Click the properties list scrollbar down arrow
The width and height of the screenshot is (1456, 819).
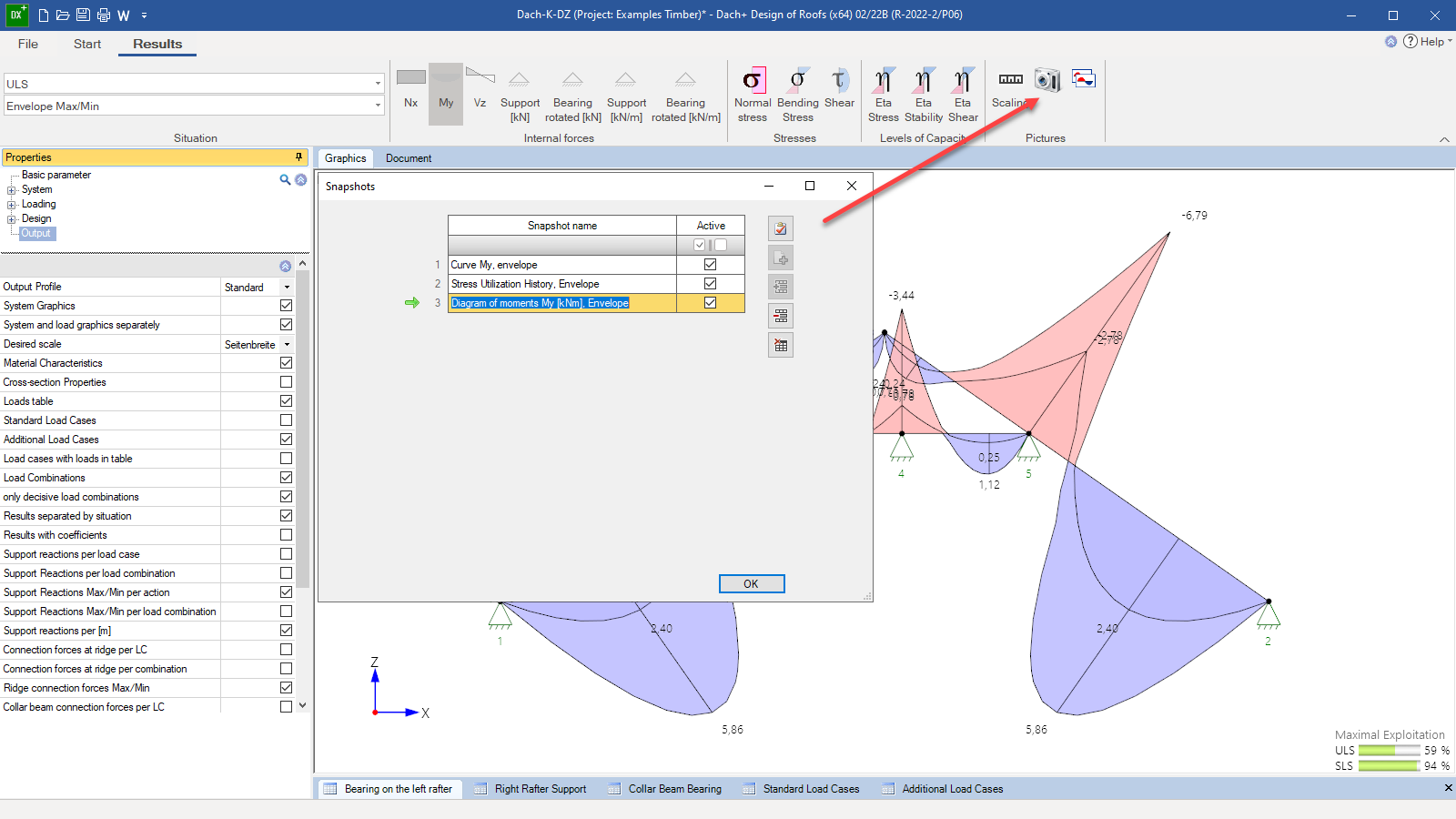pos(302,705)
